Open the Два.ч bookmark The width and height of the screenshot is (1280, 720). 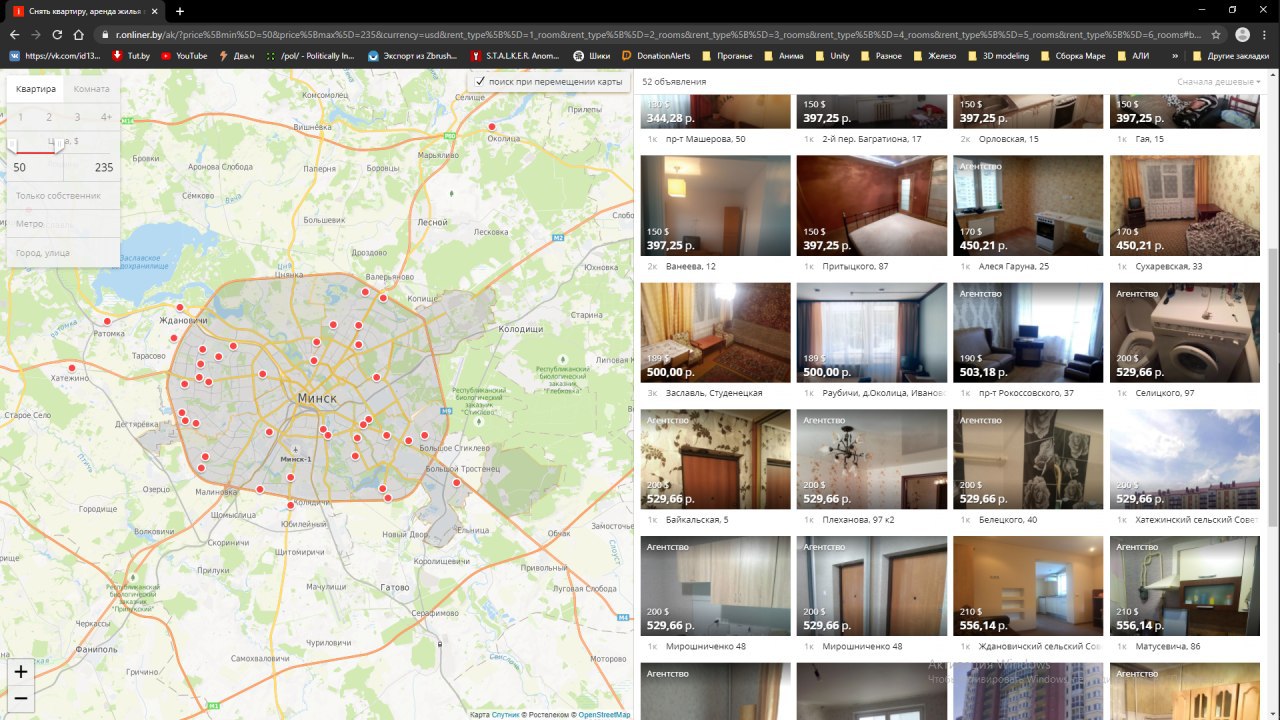pos(237,56)
